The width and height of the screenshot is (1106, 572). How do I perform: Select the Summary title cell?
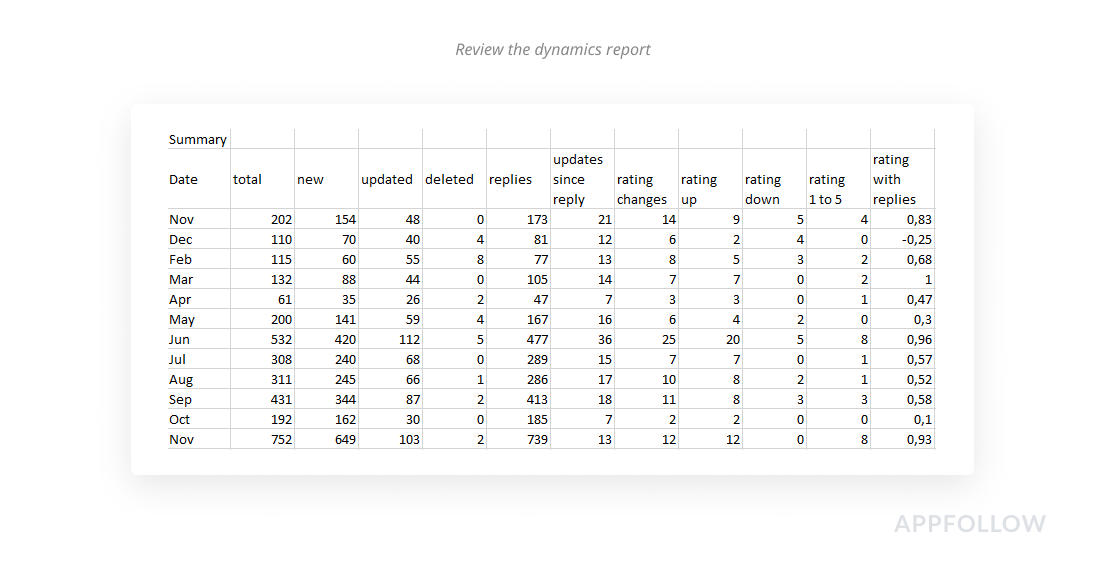(198, 139)
